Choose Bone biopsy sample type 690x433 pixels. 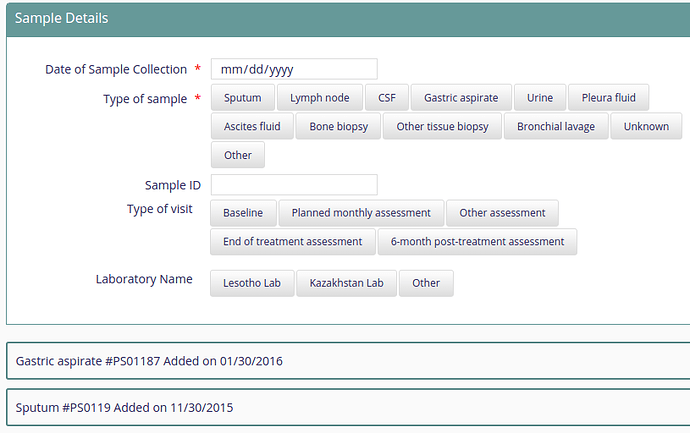click(x=338, y=126)
